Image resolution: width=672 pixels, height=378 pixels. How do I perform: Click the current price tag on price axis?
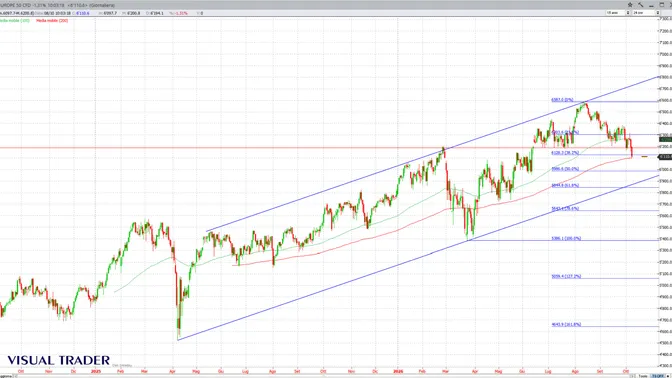(666, 157)
